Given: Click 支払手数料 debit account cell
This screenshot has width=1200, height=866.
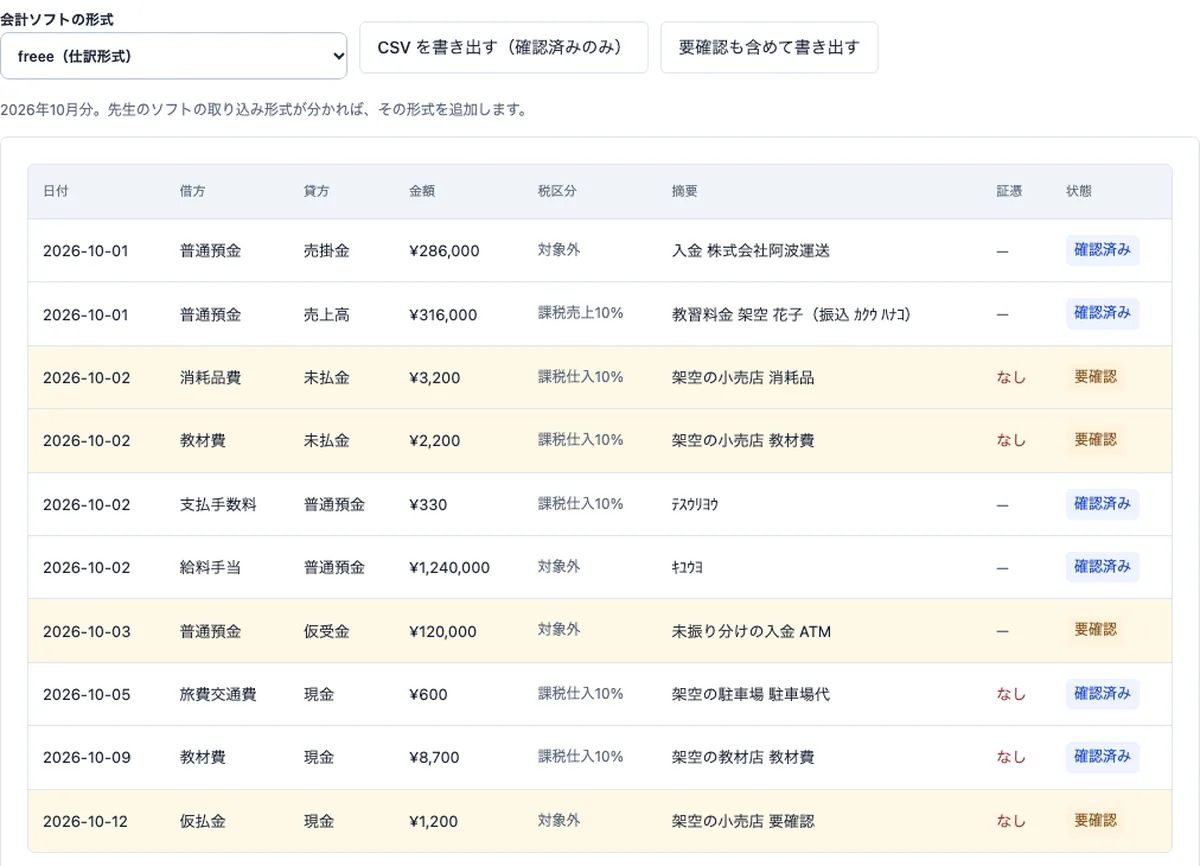Looking at the screenshot, I should 218,505.
